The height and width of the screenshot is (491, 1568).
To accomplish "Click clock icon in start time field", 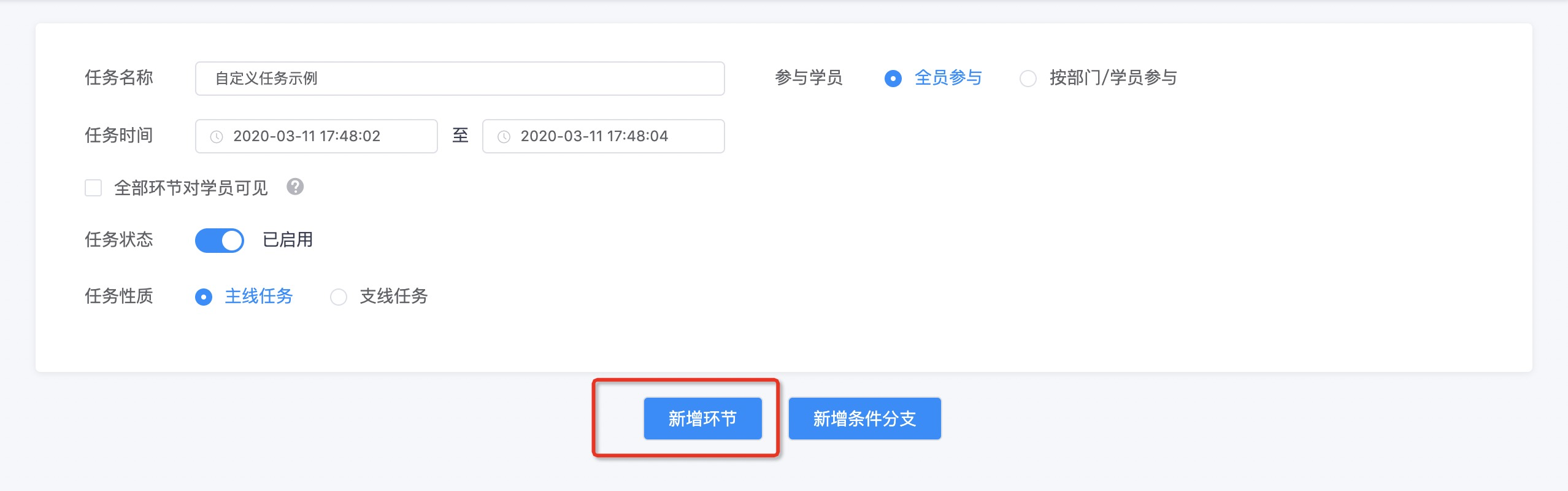I will pos(217,137).
